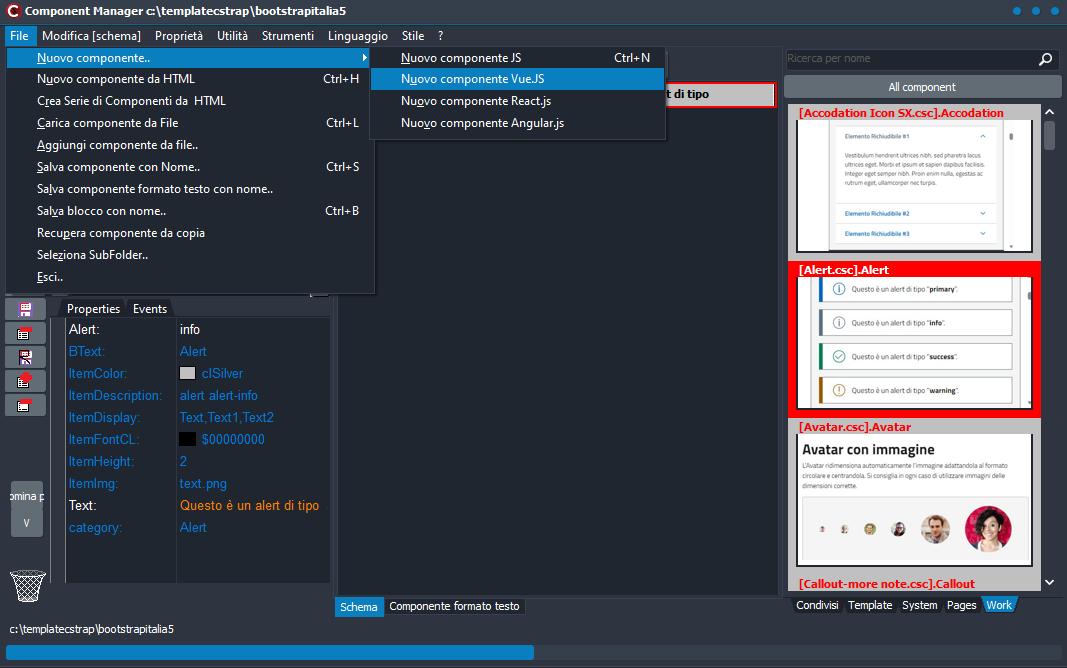This screenshot has width=1067, height=668.
Task: Open the Modifica [schema] menu
Action: [91, 36]
